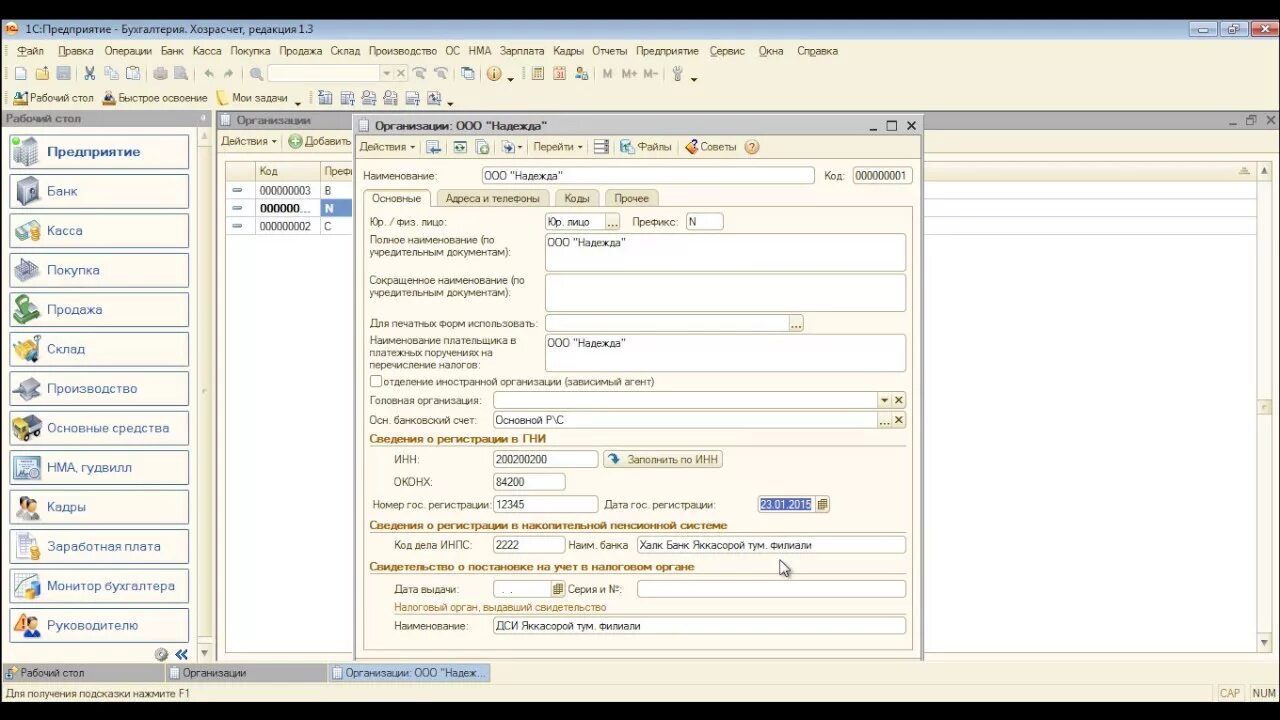1280x720 pixels.
Task: Click the refresh icon in organization form toolbar
Action: 460,147
